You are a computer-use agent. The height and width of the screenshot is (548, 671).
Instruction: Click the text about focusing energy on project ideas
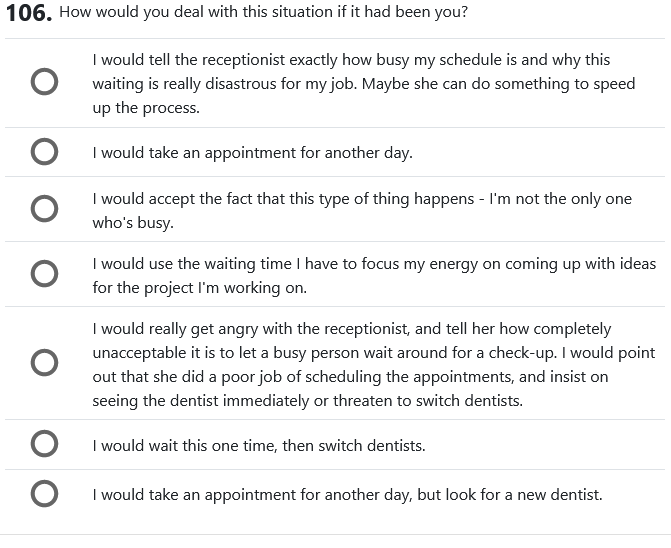pos(373,264)
